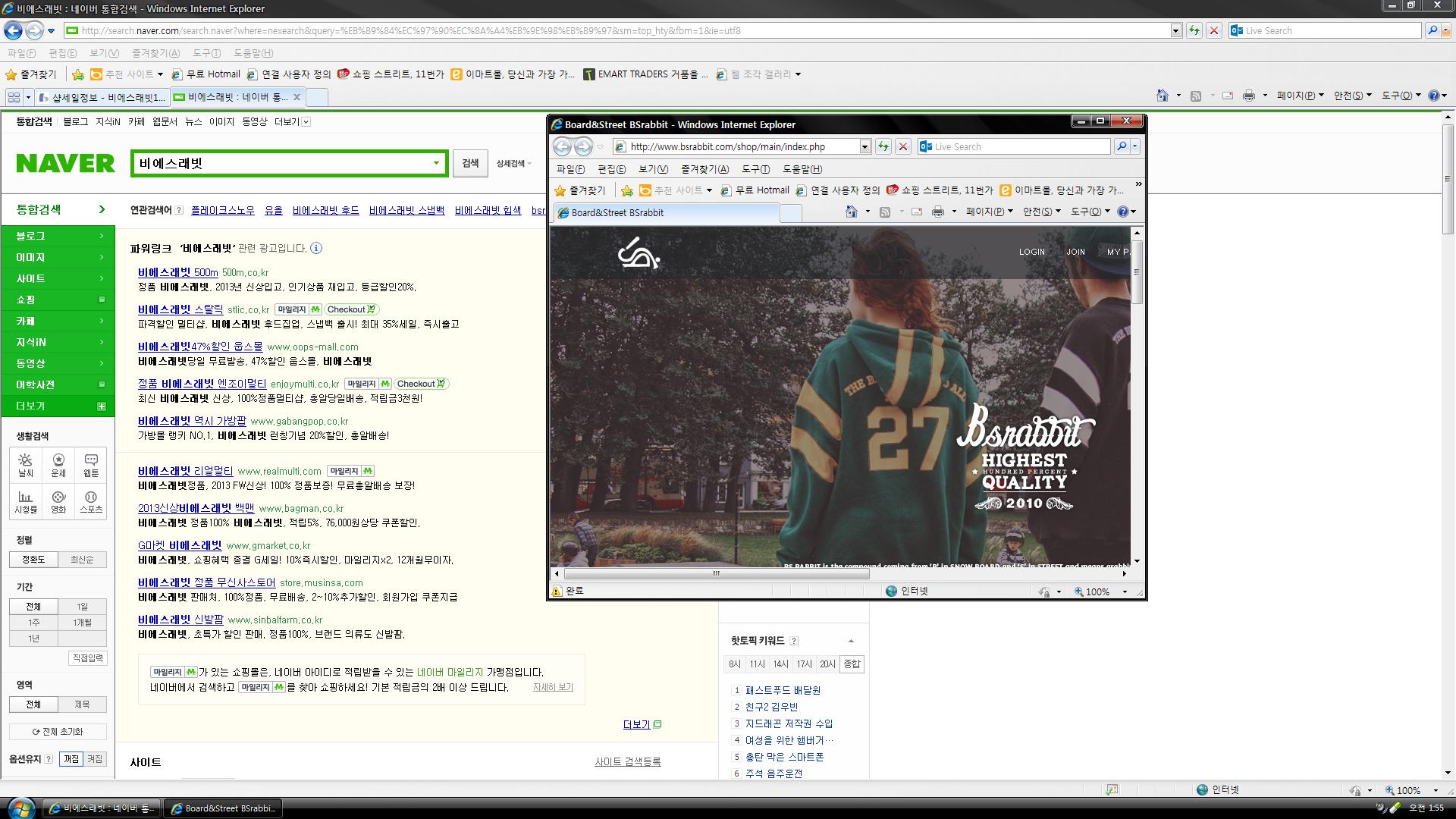
Task: Open the 파일(F) menu in the main browser
Action: (21, 53)
